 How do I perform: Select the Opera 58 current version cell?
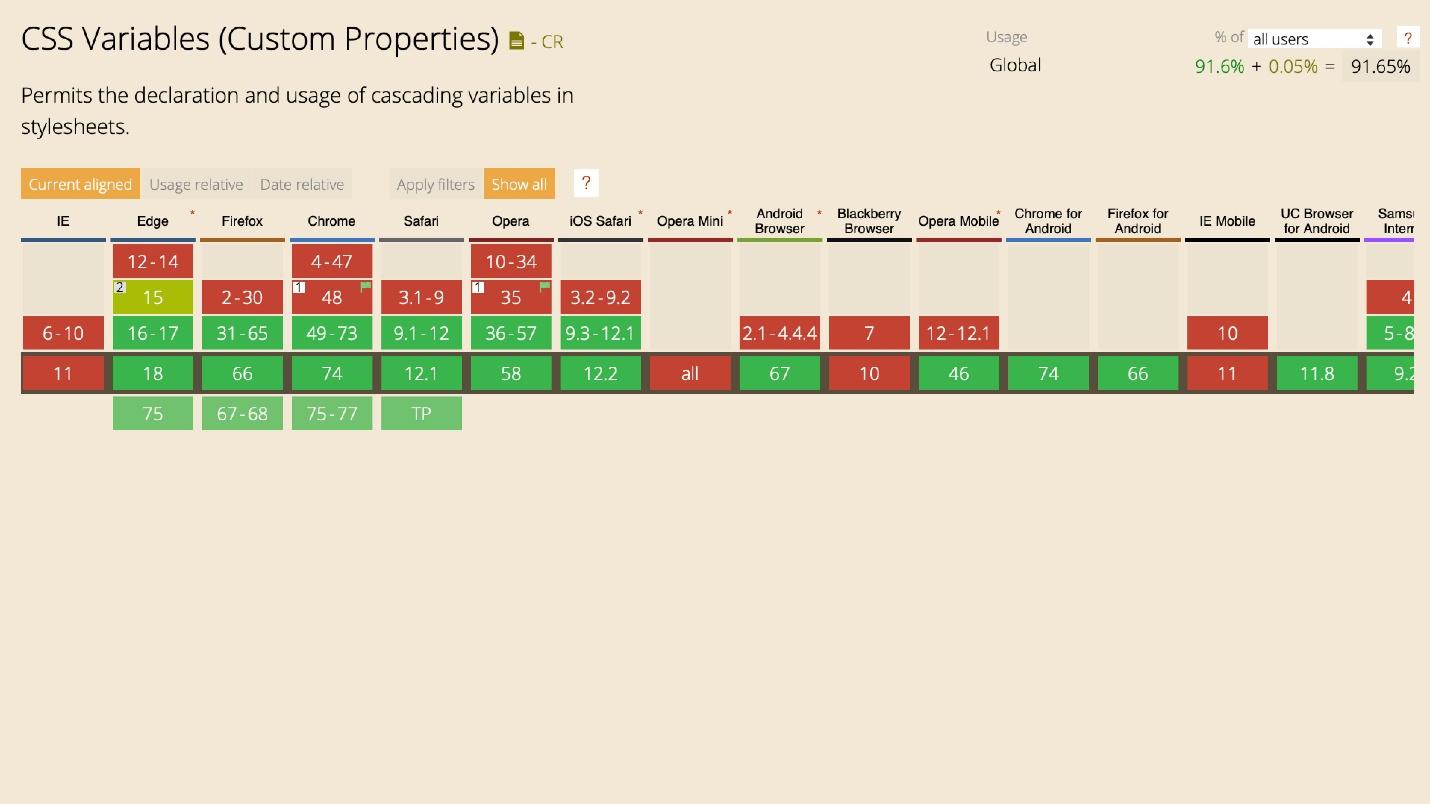(x=511, y=373)
